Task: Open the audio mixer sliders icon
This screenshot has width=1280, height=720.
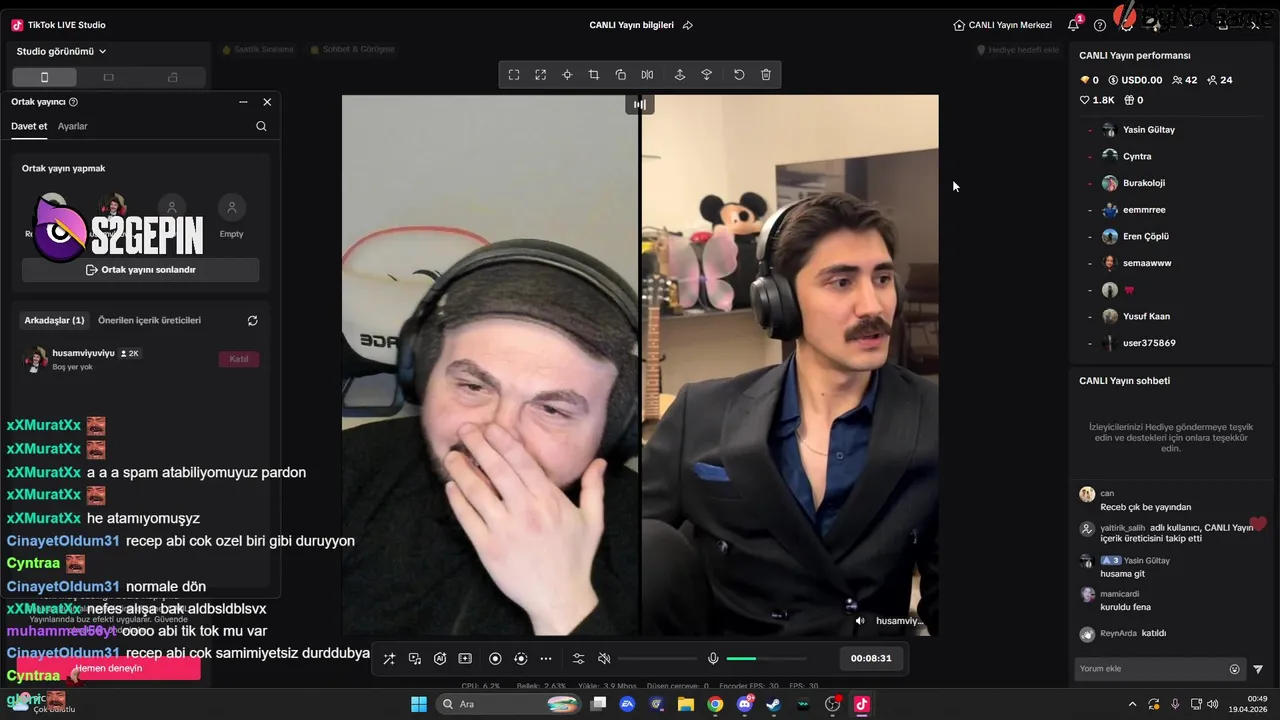Action: click(x=578, y=658)
